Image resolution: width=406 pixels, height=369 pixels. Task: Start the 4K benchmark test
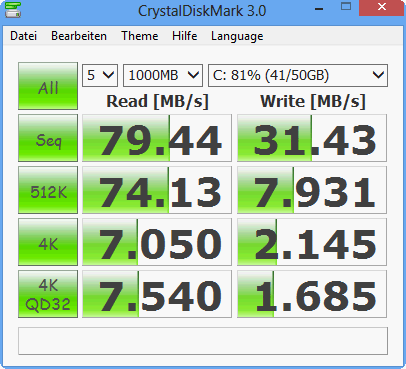[48, 242]
